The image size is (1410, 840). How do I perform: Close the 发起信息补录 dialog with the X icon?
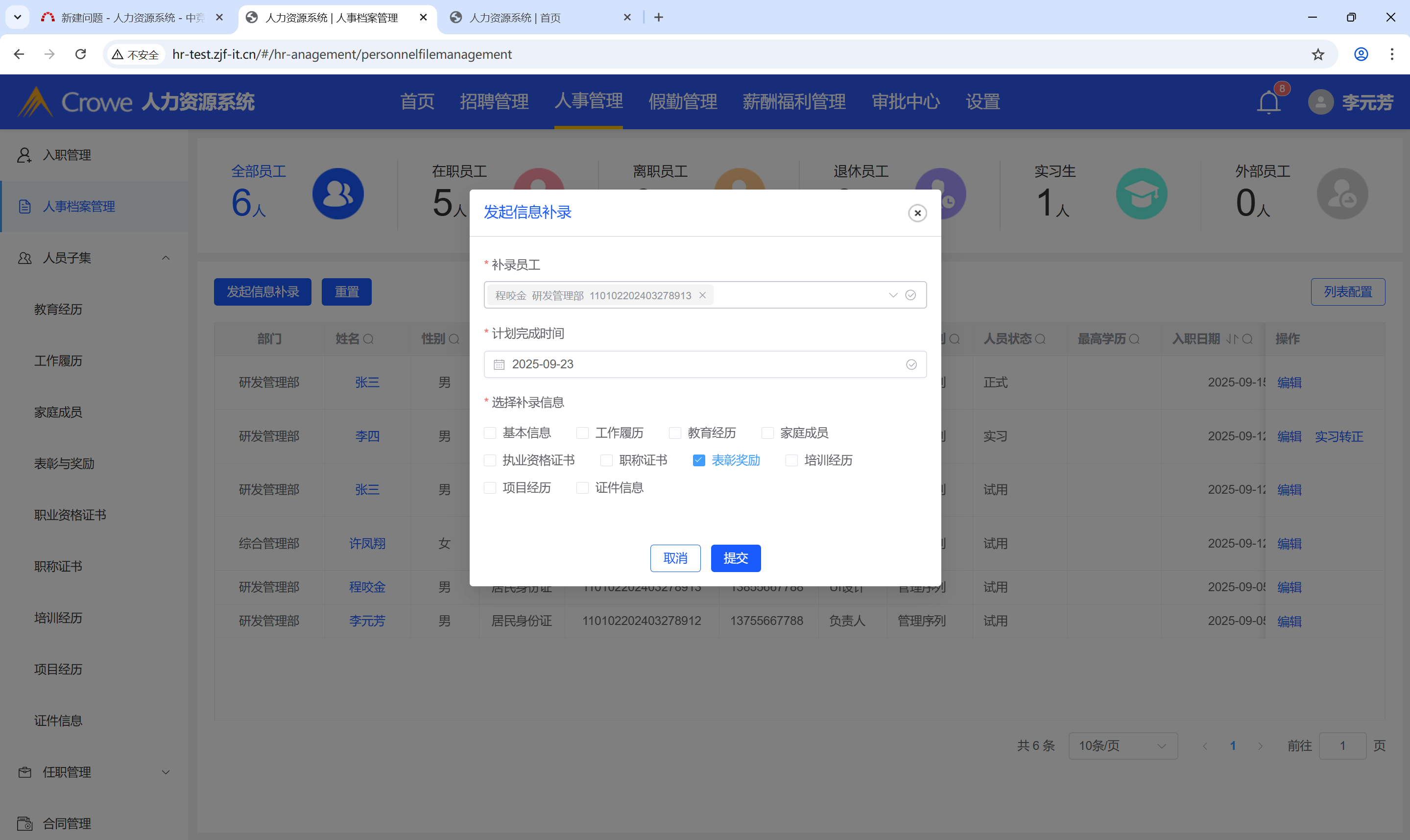coord(917,213)
